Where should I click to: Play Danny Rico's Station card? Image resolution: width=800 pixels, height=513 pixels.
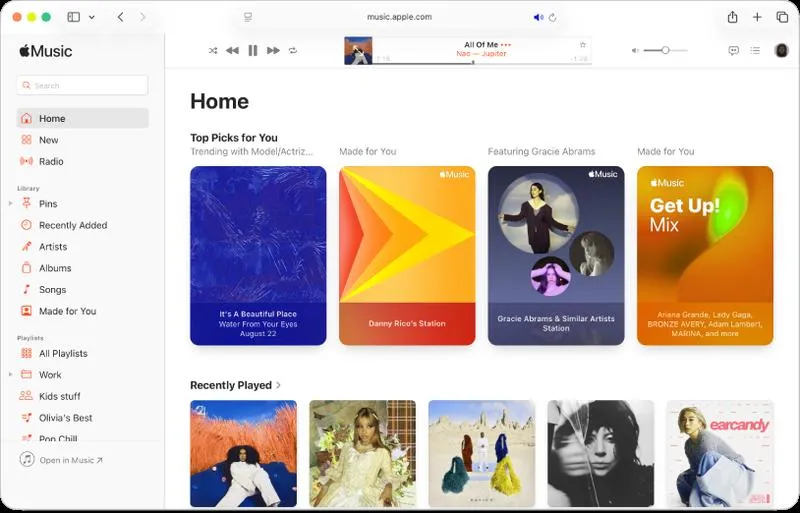[x=407, y=256]
